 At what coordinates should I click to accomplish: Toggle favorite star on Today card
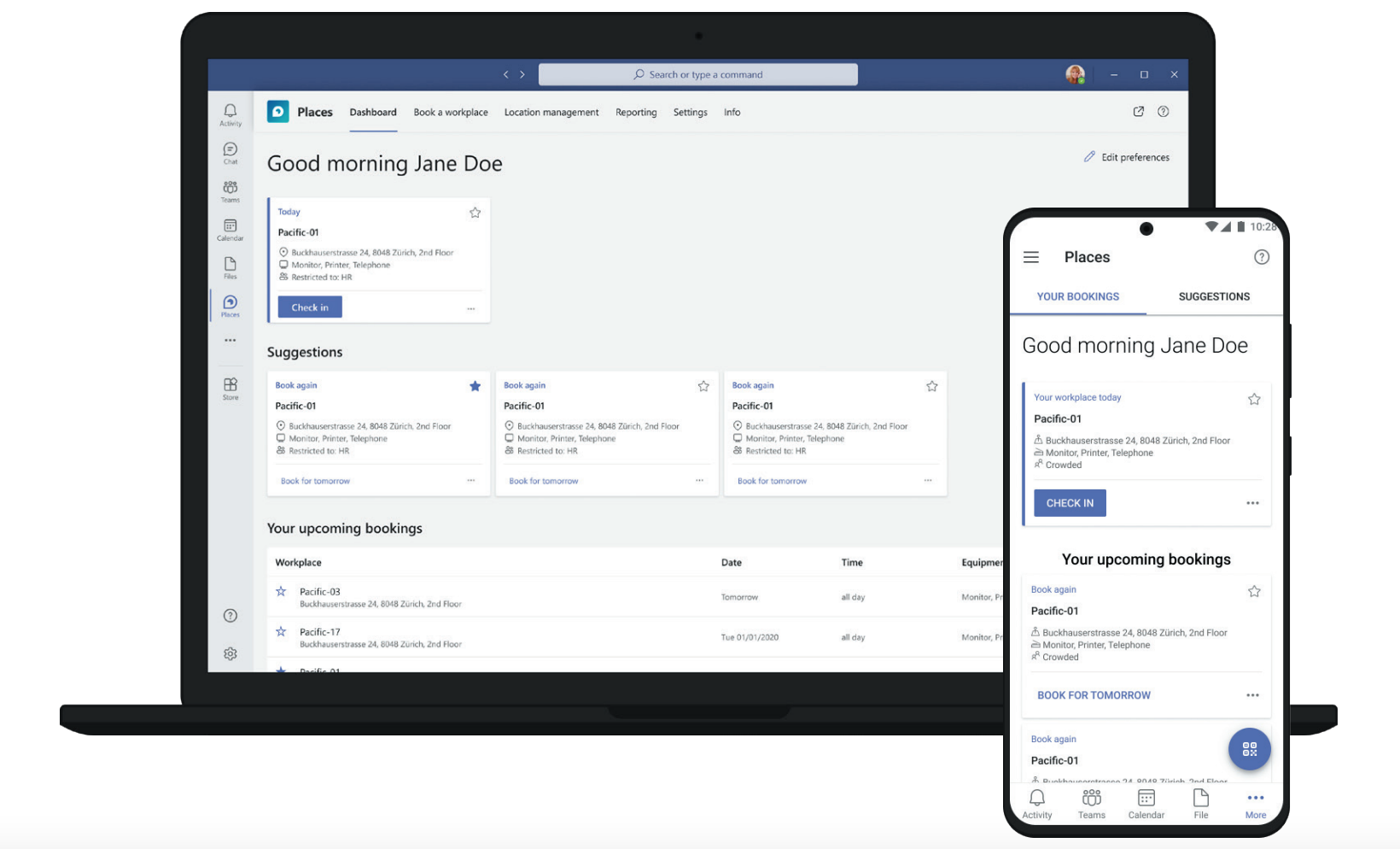coord(475,213)
